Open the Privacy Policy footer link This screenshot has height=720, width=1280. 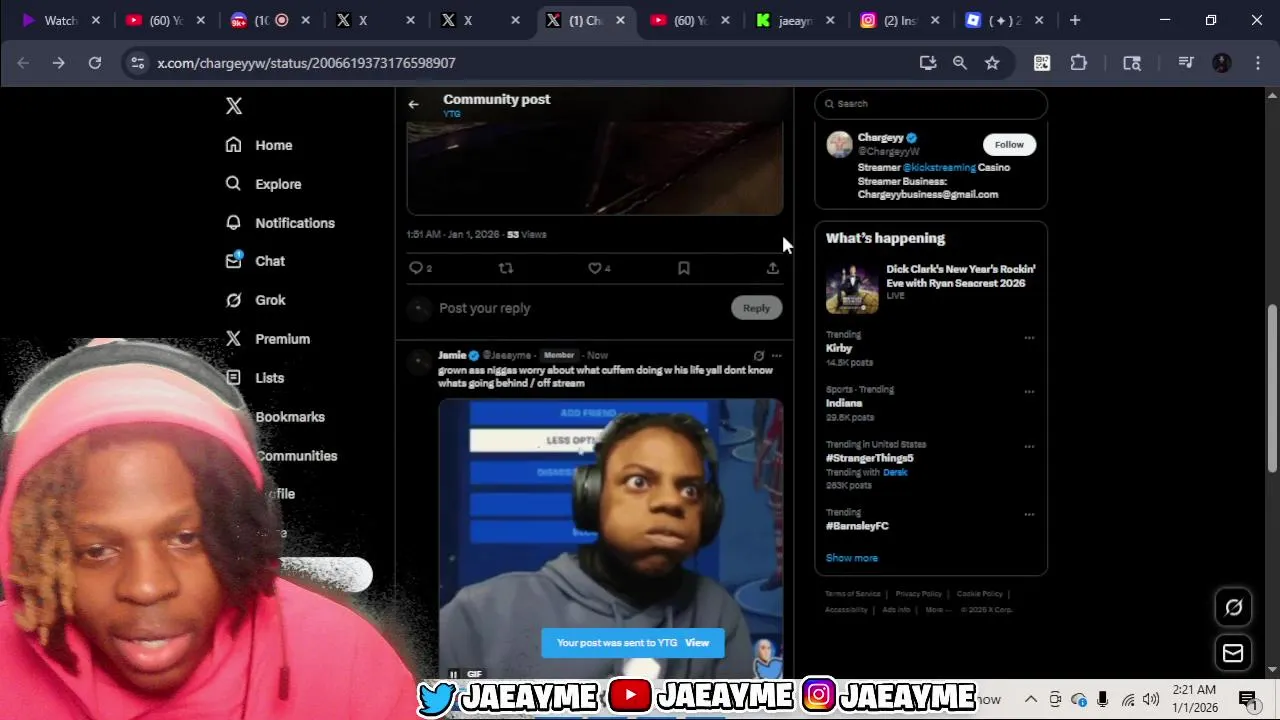(x=919, y=594)
